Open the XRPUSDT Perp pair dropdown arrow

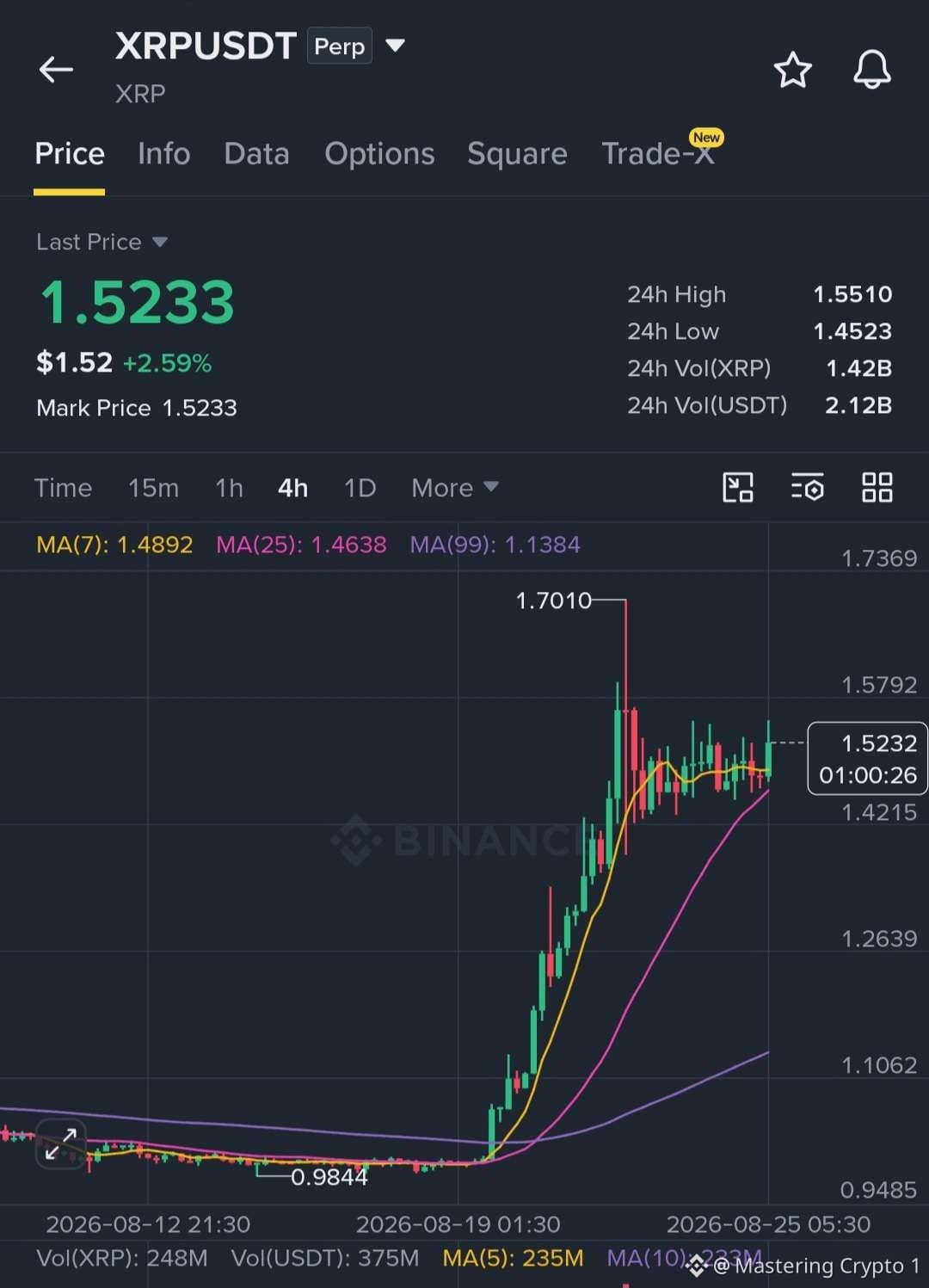pyautogui.click(x=395, y=45)
